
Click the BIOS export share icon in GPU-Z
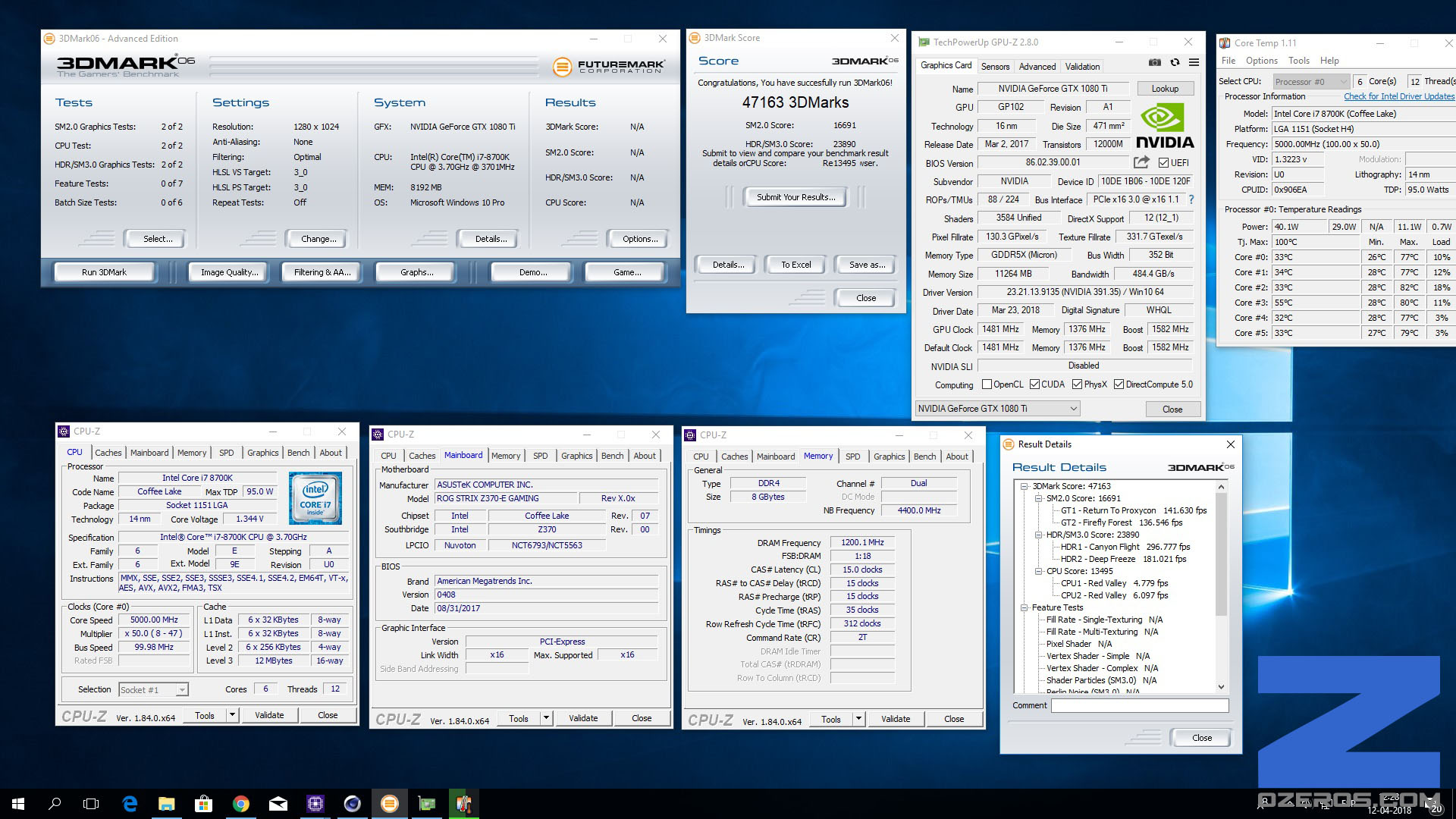coord(1141,162)
